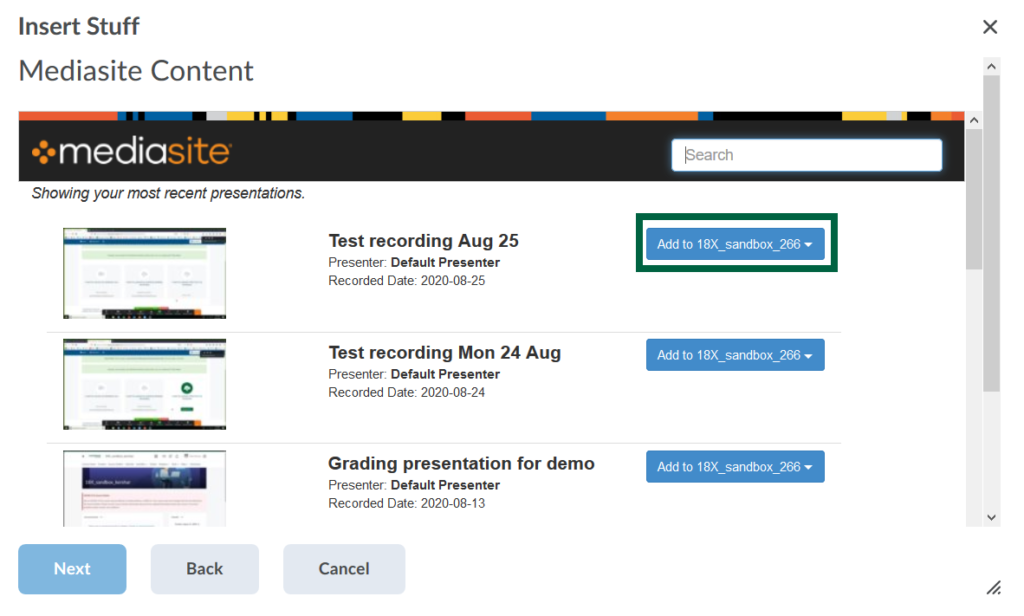This screenshot has width=1024, height=616.
Task: Click the Test recording Aug 25 title
Action: tap(423, 241)
